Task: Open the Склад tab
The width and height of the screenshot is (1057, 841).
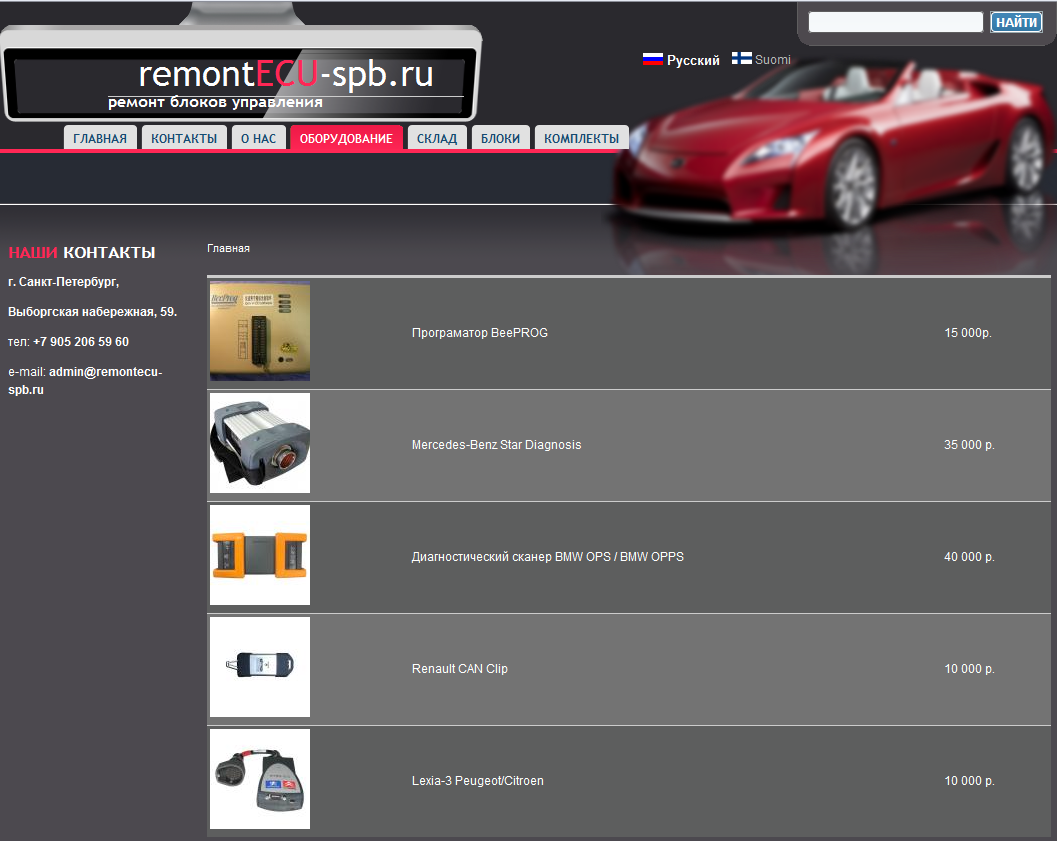Action: (437, 139)
